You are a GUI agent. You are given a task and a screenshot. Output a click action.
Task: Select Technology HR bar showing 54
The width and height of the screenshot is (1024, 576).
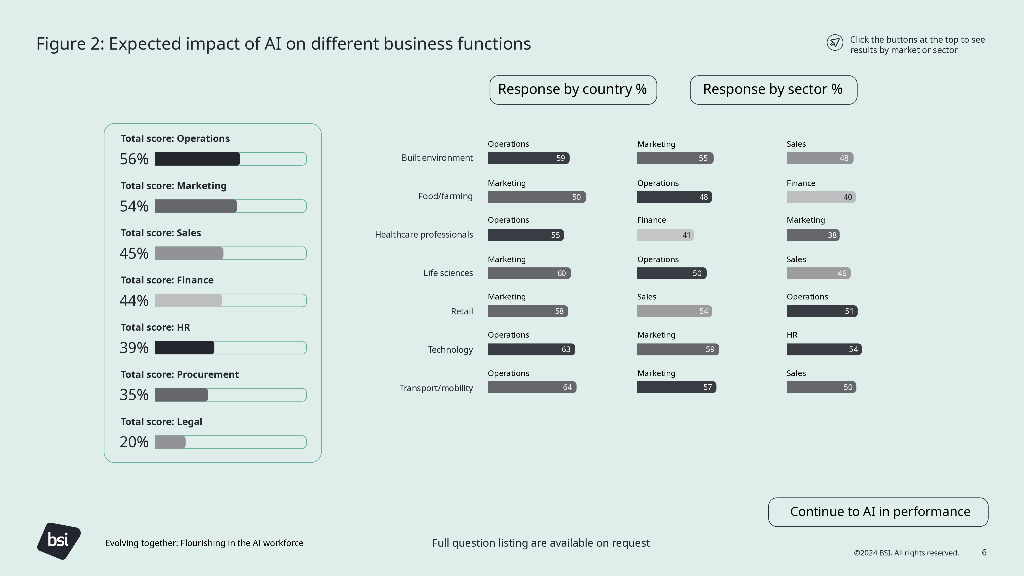(x=823, y=349)
